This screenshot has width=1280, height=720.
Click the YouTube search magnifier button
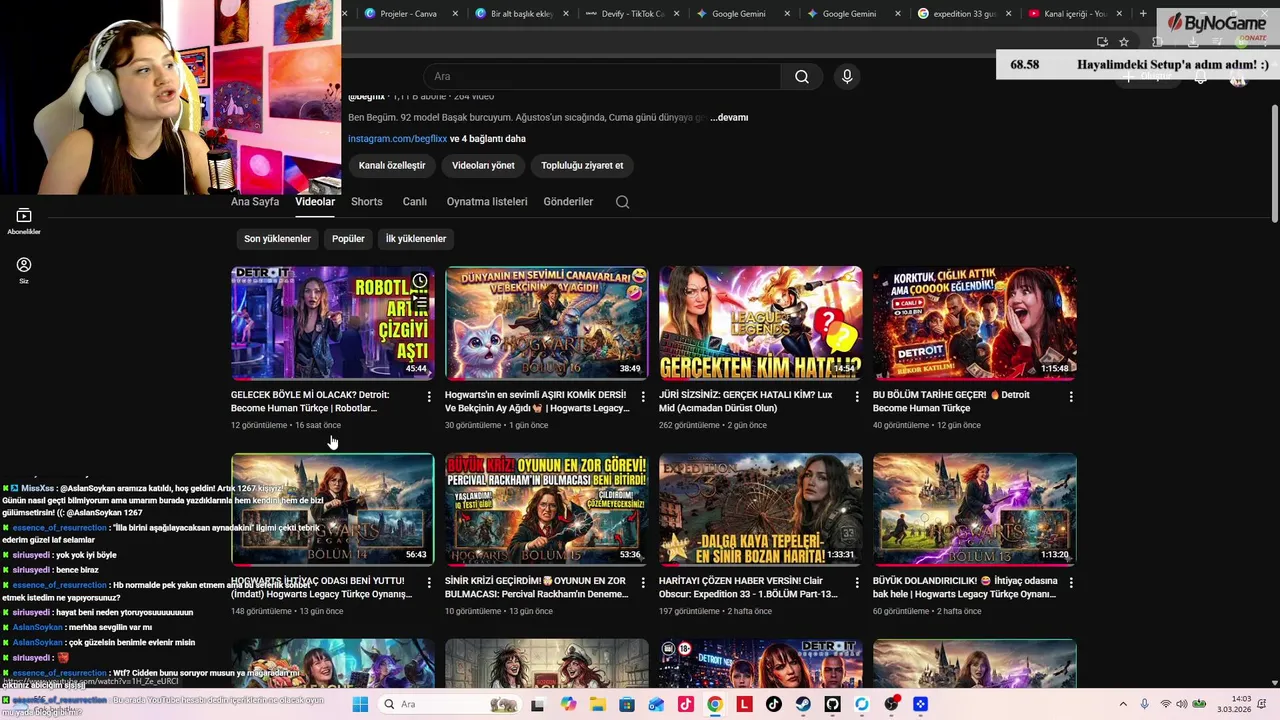click(802, 77)
